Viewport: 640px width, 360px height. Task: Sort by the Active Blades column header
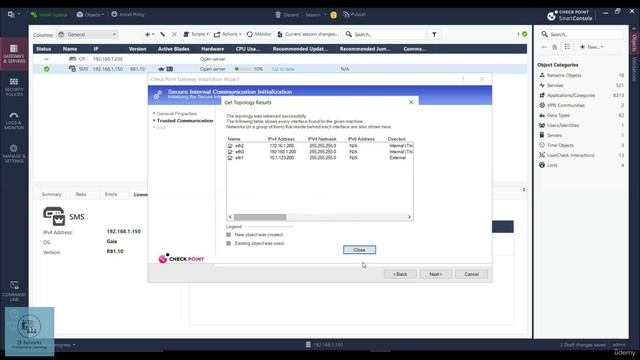point(173,49)
